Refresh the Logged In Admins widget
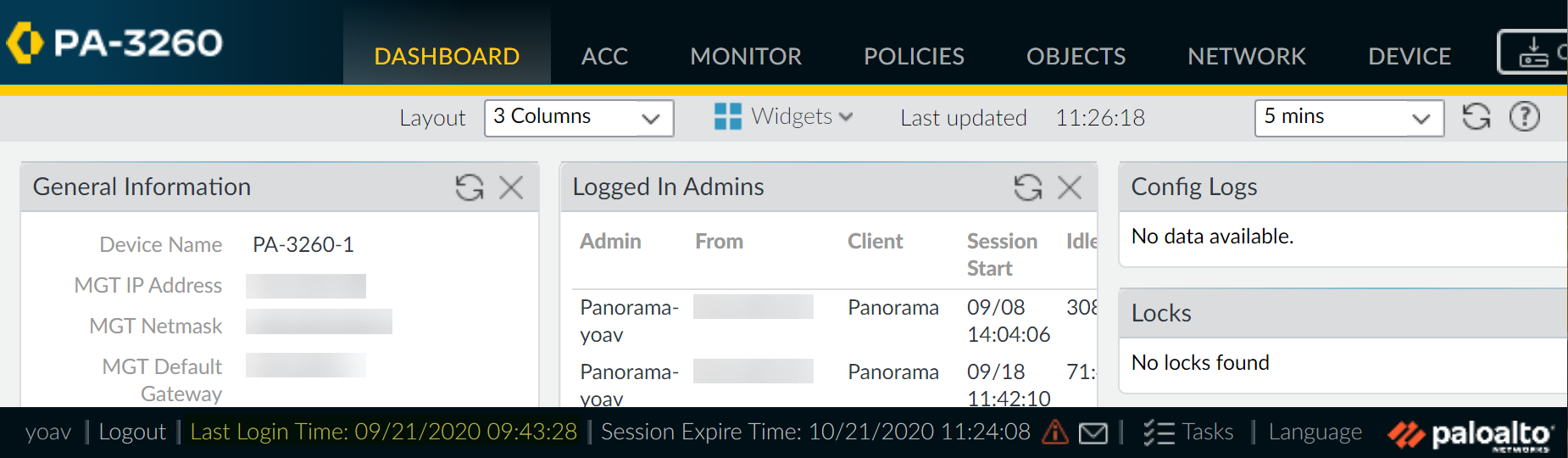 (1027, 187)
